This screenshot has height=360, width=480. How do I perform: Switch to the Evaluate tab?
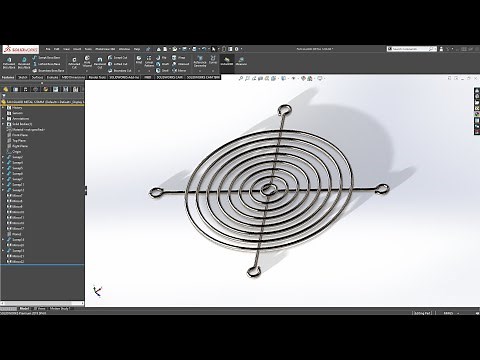(x=52, y=77)
